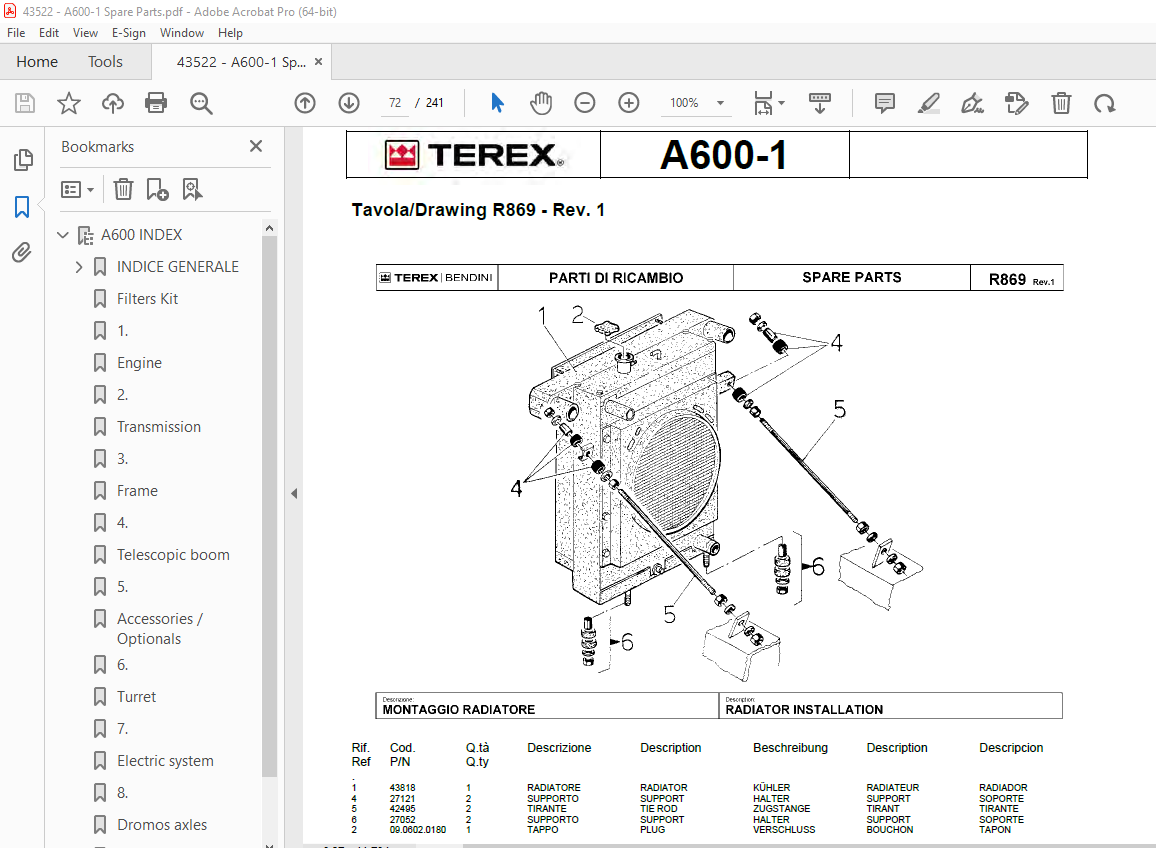Select the Turret bookmark

136,697
